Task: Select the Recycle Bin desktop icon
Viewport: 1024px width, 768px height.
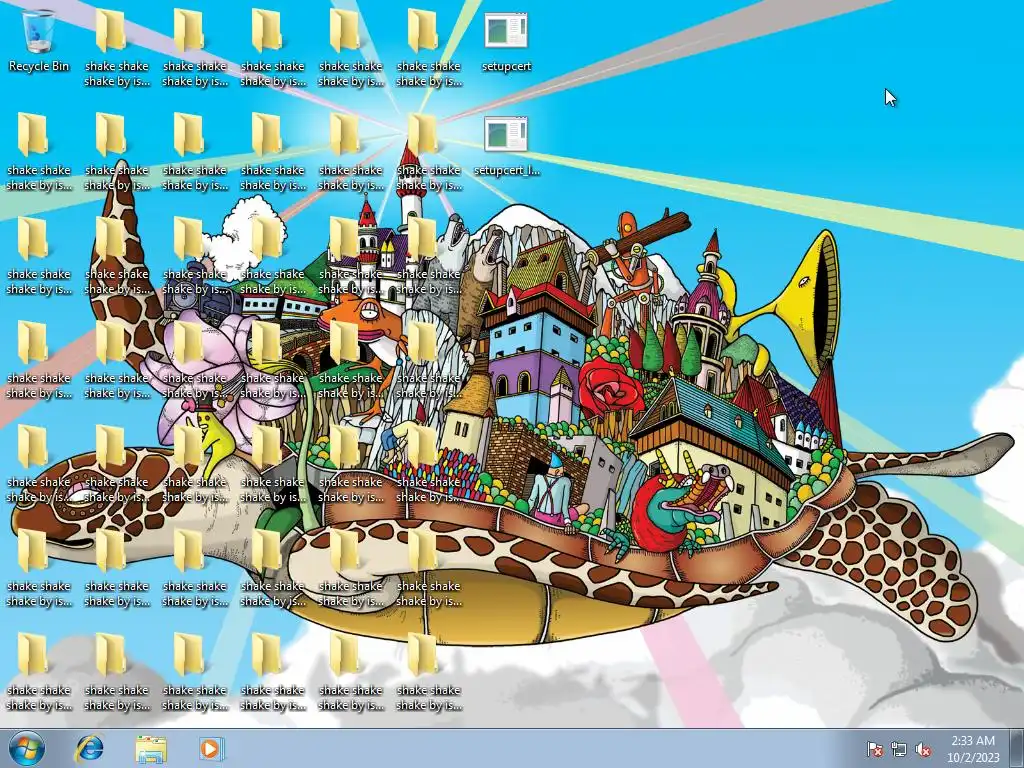Action: (x=39, y=41)
